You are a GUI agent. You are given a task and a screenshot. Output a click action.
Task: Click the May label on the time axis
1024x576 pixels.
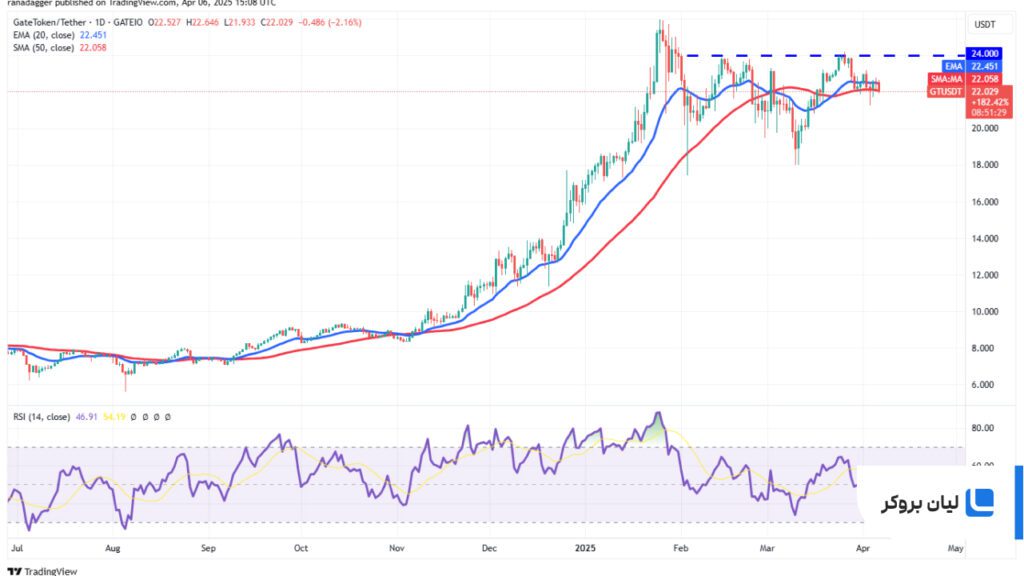pos(955,548)
